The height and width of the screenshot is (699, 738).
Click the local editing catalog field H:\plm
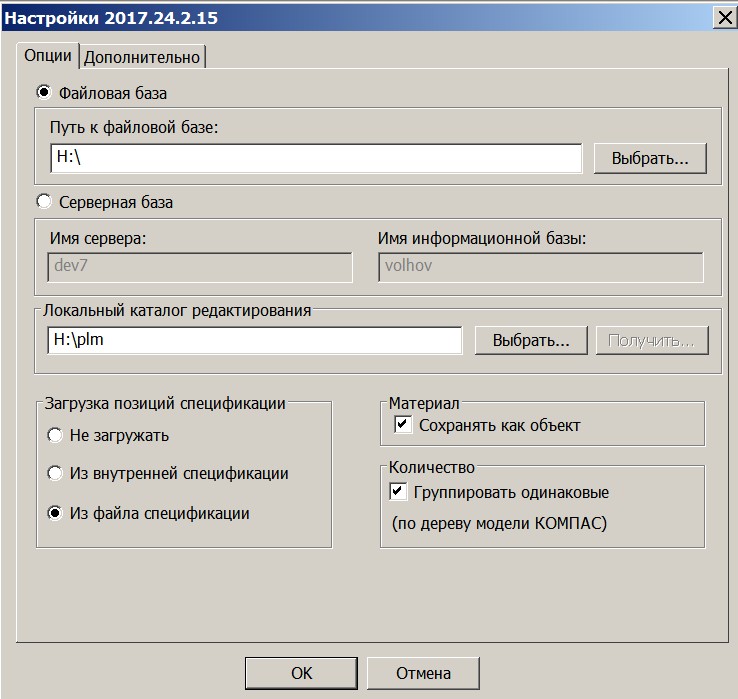pyautogui.click(x=254, y=340)
